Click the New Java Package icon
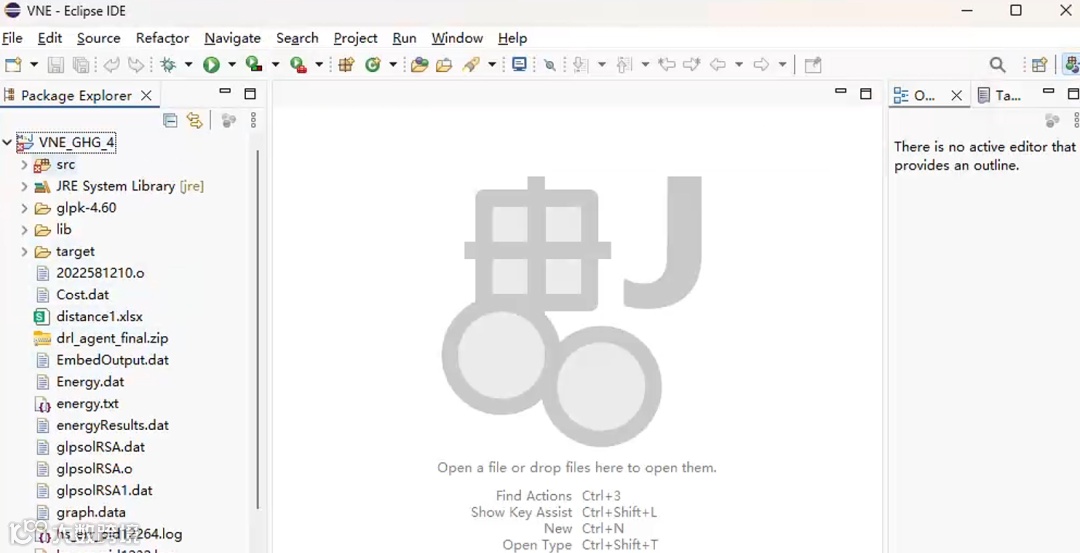 click(346, 65)
